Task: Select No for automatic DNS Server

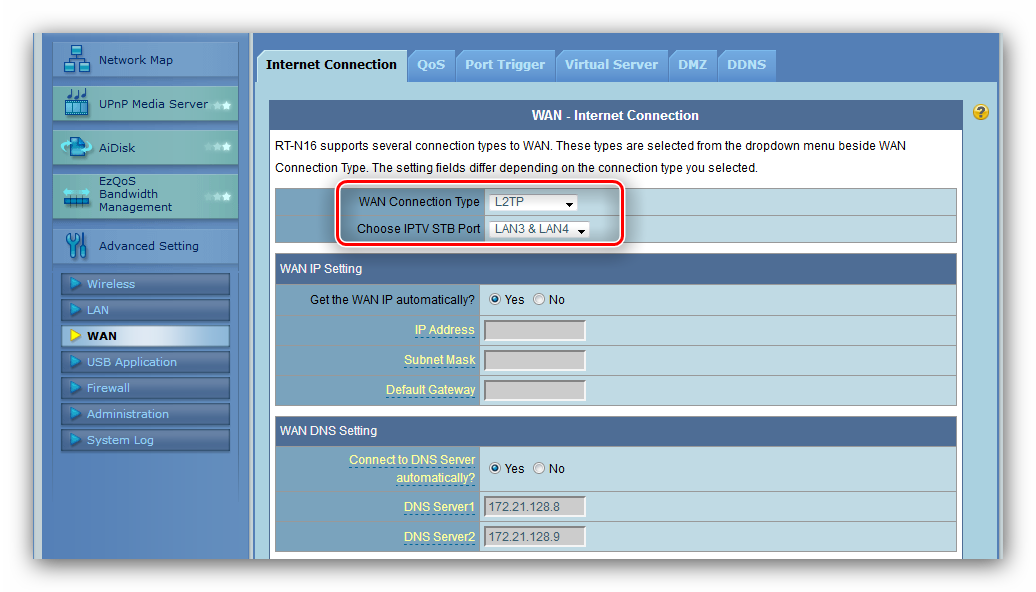Action: tap(539, 469)
